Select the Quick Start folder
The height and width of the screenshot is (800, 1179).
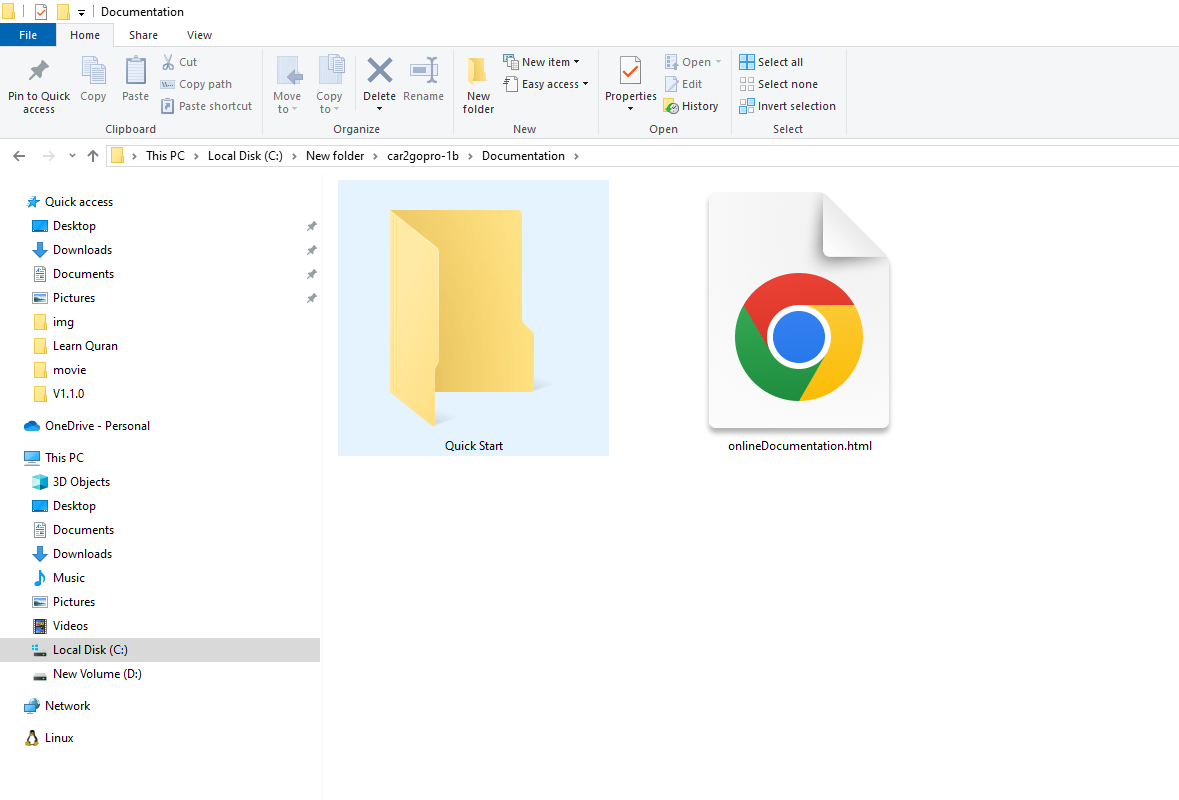click(473, 317)
